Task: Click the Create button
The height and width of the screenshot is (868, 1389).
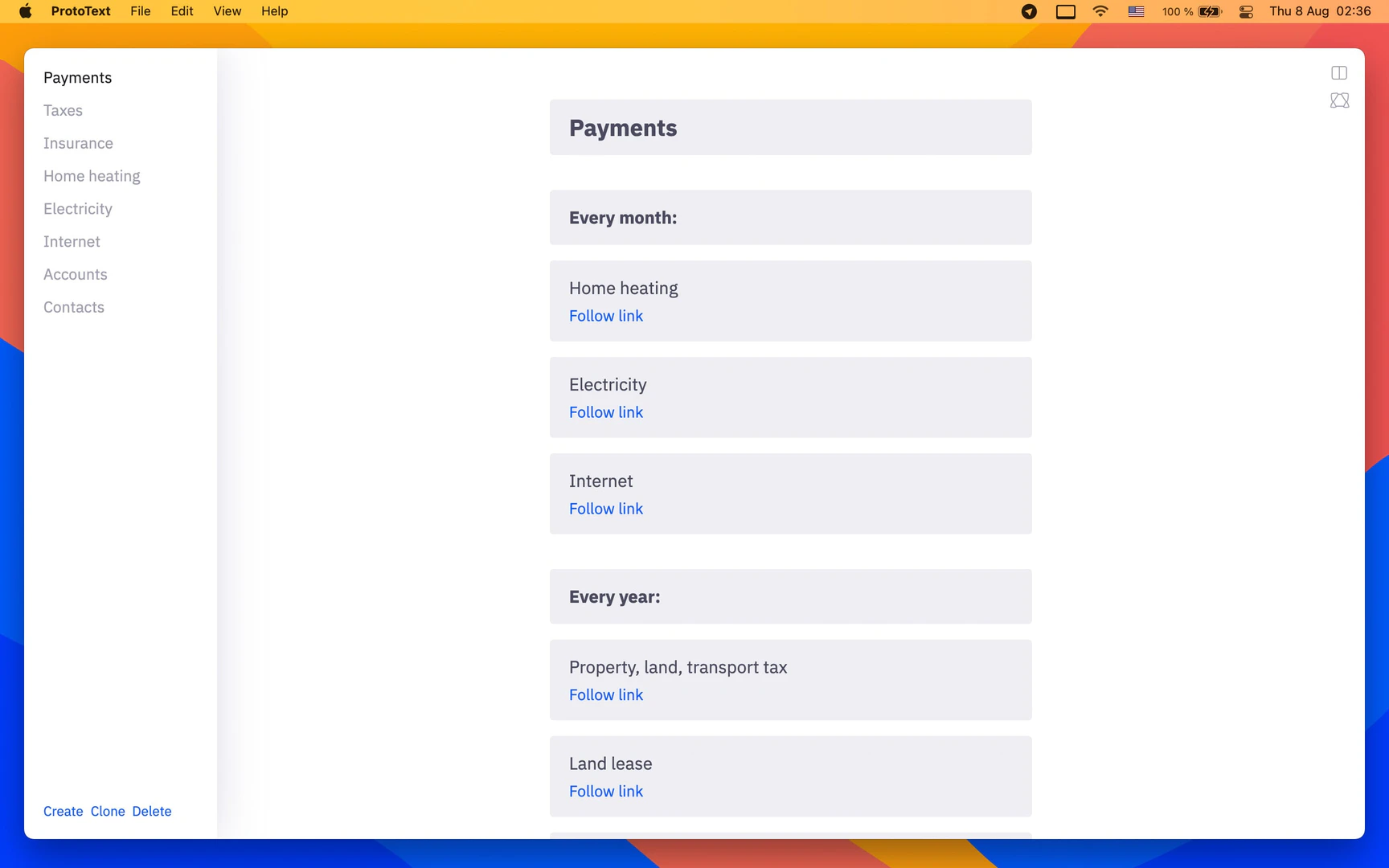Action: [63, 812]
